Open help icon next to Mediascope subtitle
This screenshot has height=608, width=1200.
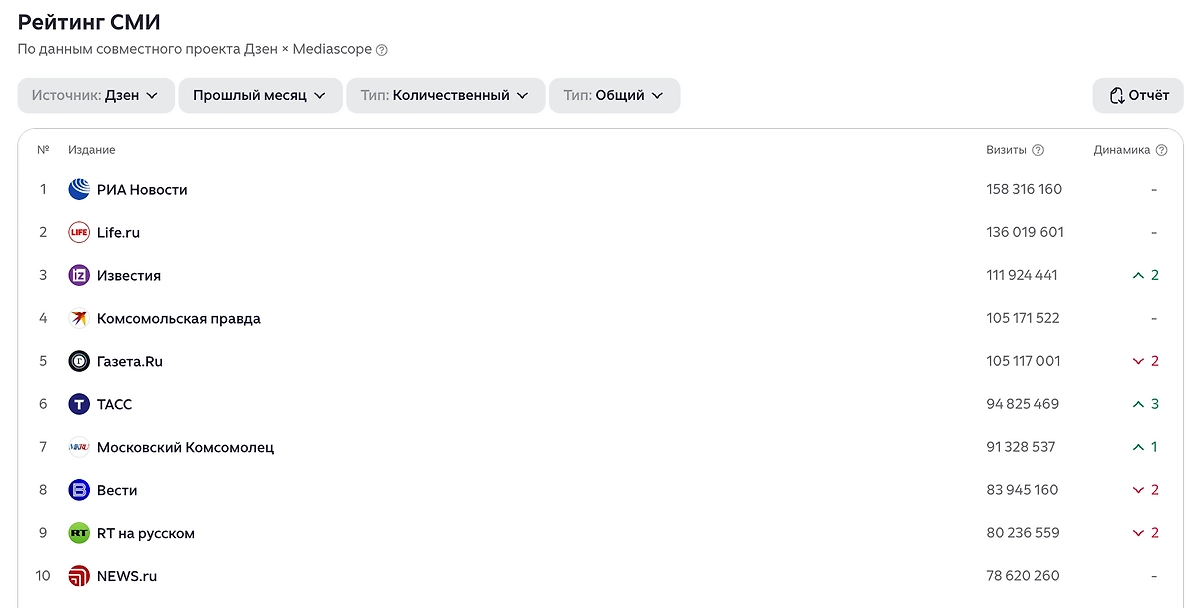381,49
